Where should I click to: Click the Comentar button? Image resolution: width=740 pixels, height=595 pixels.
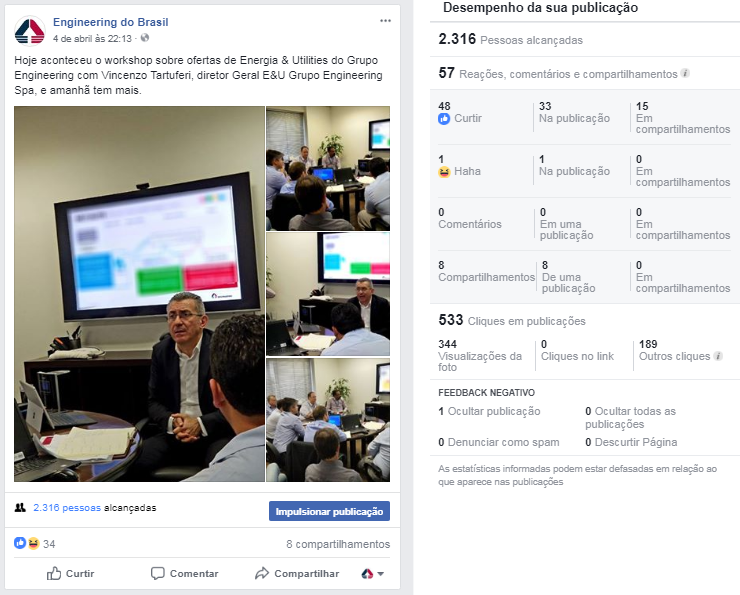tap(185, 573)
